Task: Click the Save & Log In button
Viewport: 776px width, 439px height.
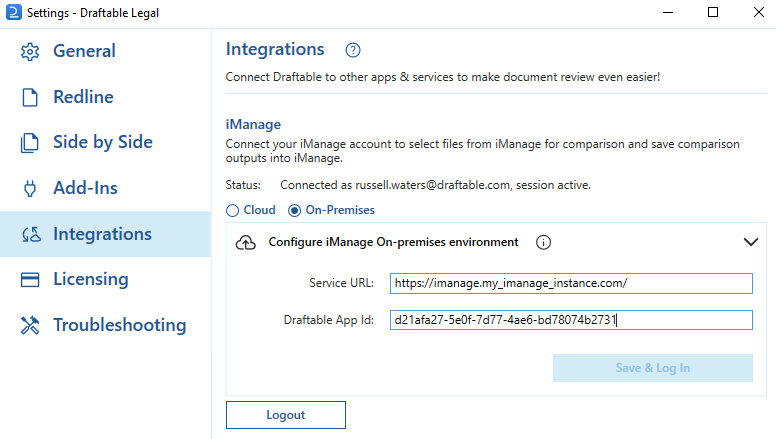Action: coord(653,368)
